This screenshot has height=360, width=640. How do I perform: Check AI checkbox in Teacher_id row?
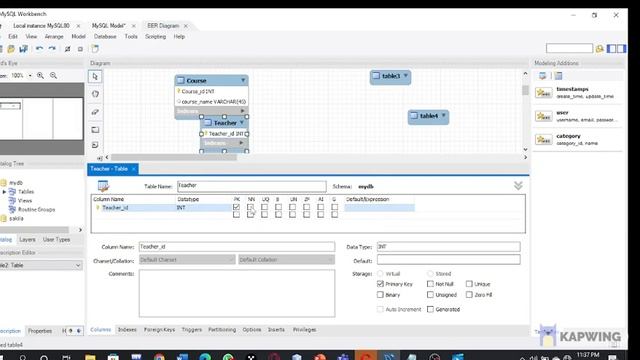[x=320, y=207]
